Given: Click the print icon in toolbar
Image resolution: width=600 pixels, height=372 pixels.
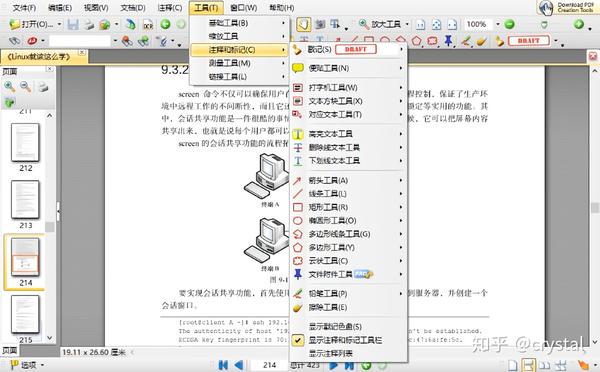Looking at the screenshot, I should [89, 25].
